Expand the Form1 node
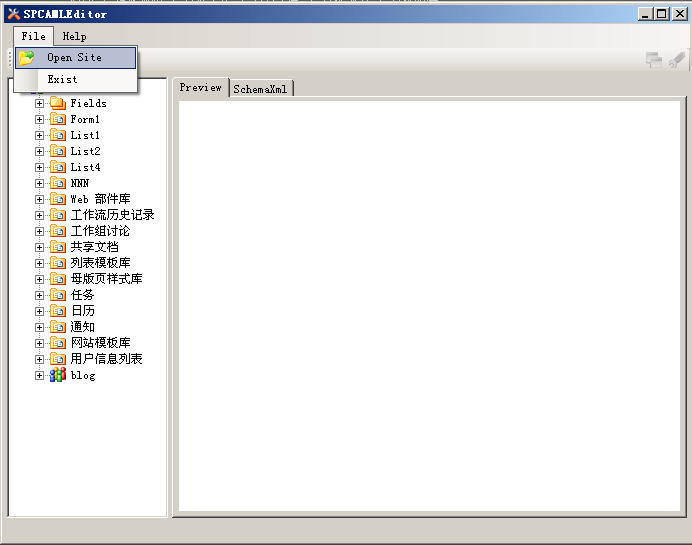 coord(39,120)
